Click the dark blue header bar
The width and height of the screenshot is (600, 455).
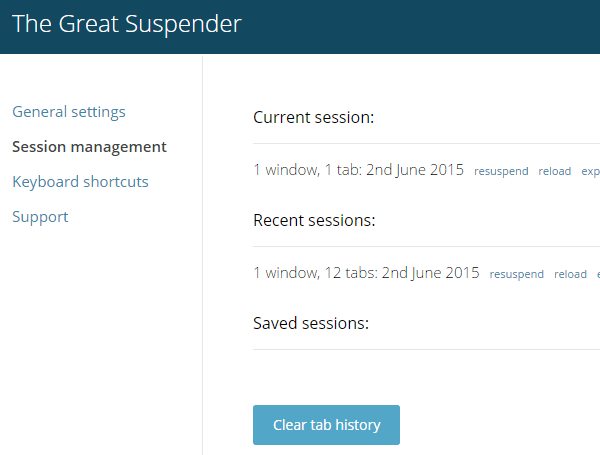421,27
